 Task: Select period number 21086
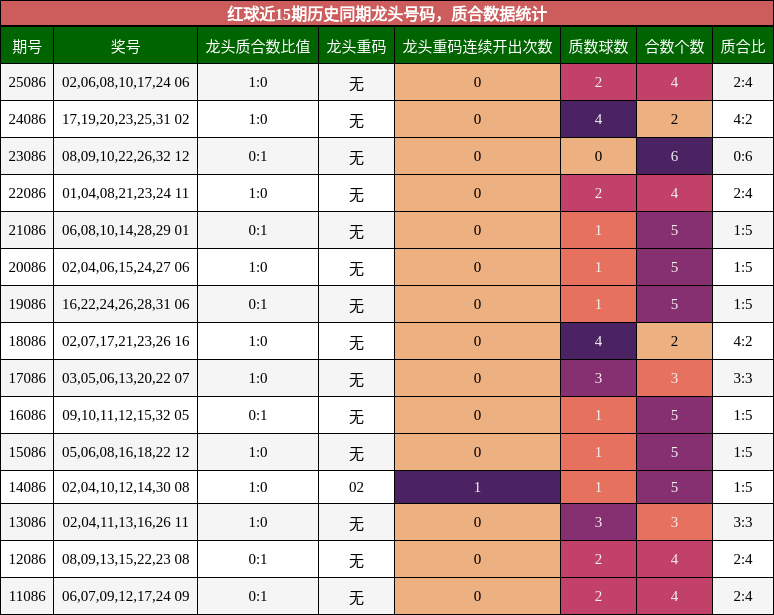click(x=27, y=230)
